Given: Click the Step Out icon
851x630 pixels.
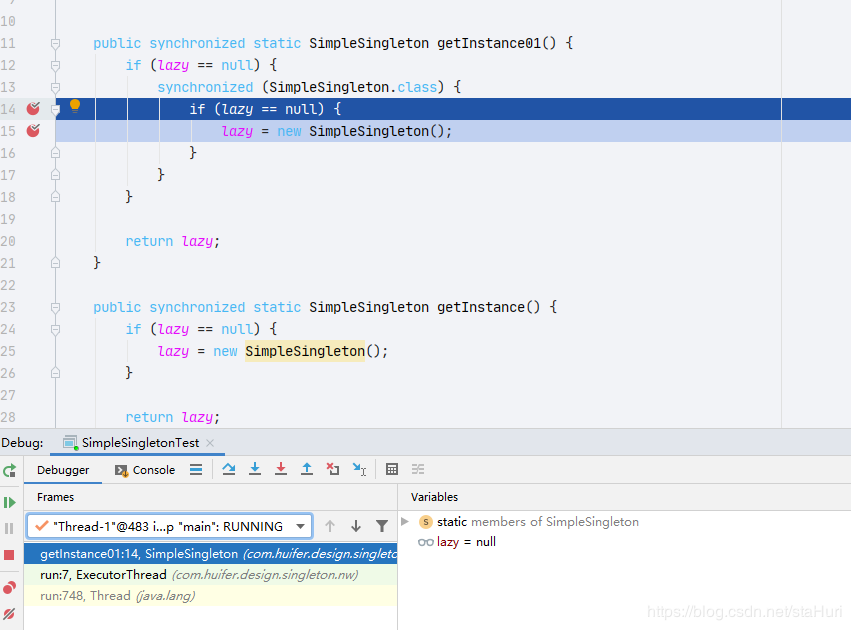Looking at the screenshot, I should click(x=307, y=469).
